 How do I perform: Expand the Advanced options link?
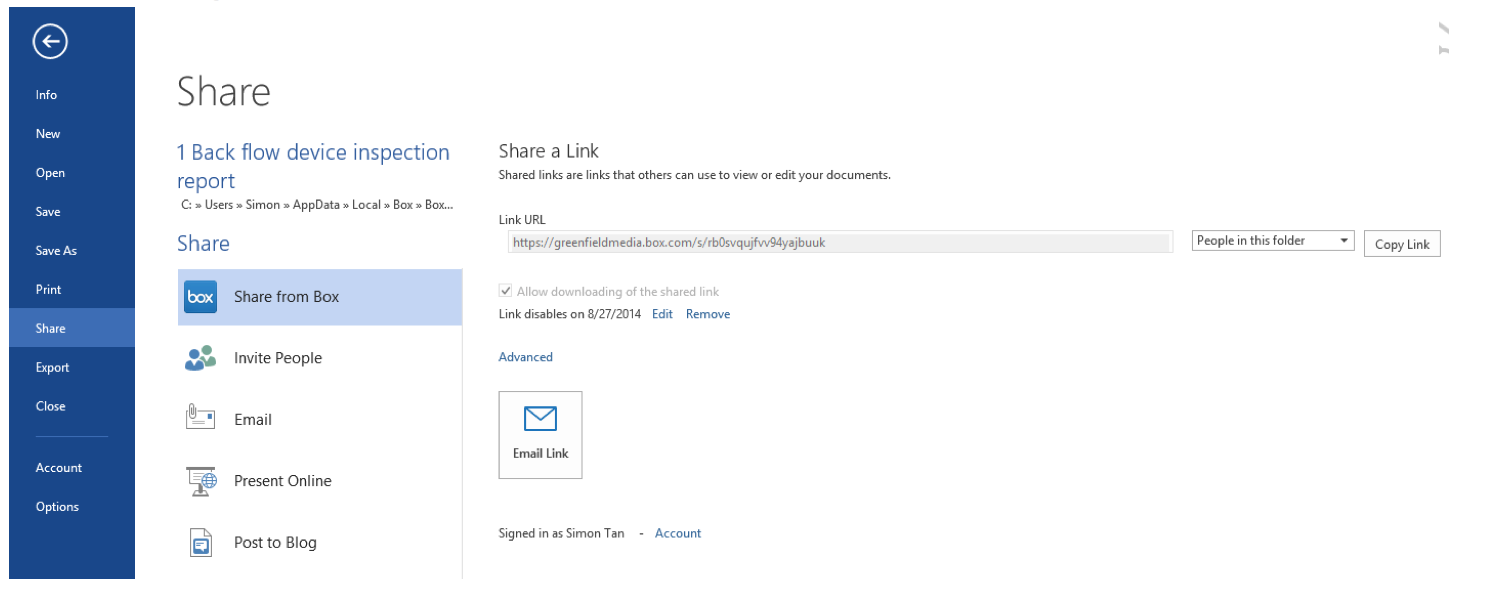coord(526,357)
